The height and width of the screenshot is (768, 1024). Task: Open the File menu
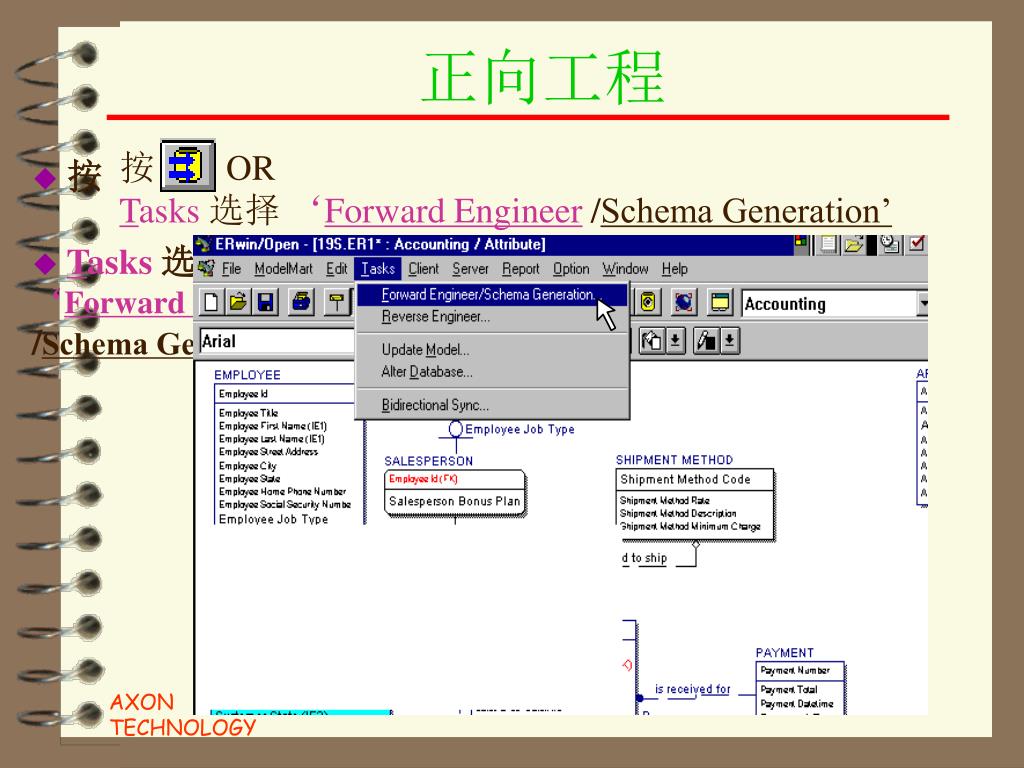[231, 269]
